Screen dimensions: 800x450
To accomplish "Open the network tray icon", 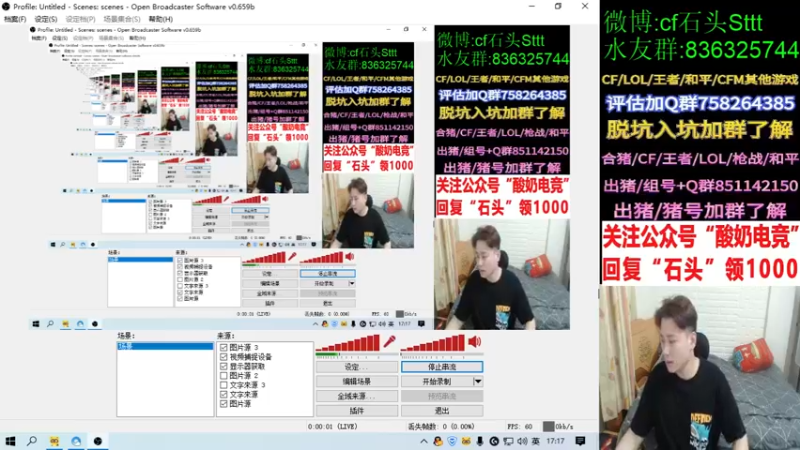I will click(508, 441).
